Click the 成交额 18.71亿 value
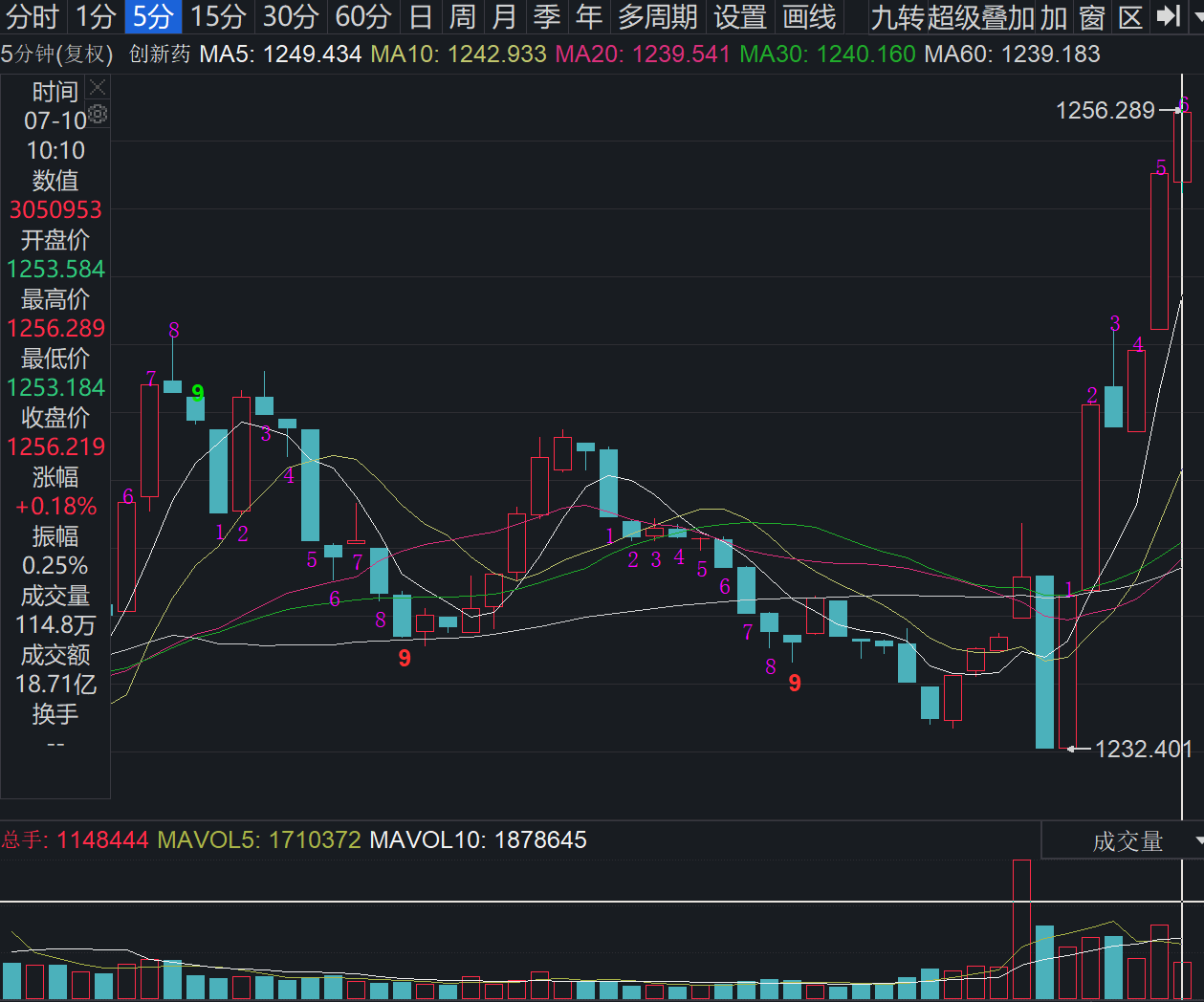 [x=55, y=684]
